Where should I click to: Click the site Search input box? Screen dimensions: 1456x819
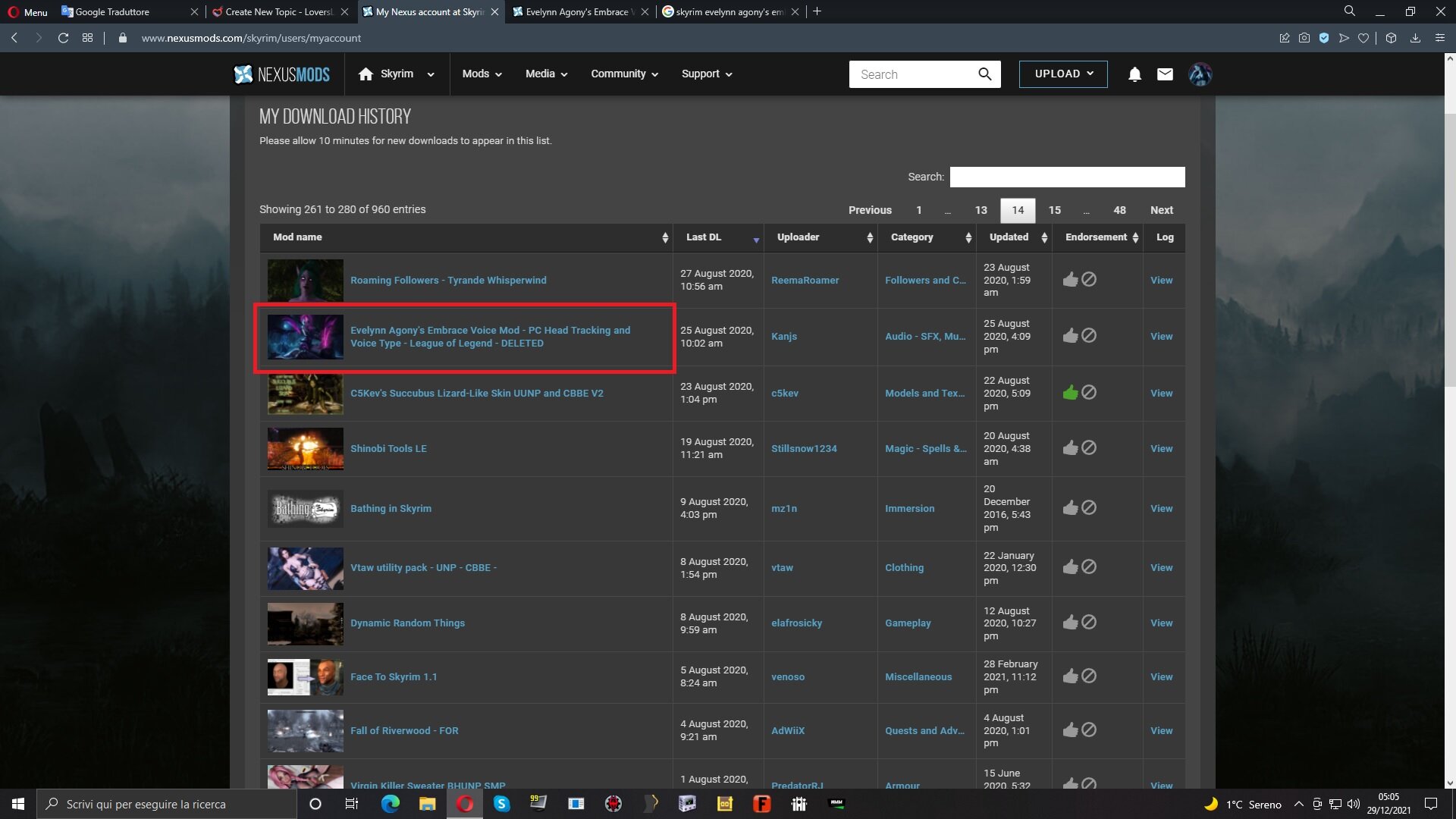click(x=914, y=74)
